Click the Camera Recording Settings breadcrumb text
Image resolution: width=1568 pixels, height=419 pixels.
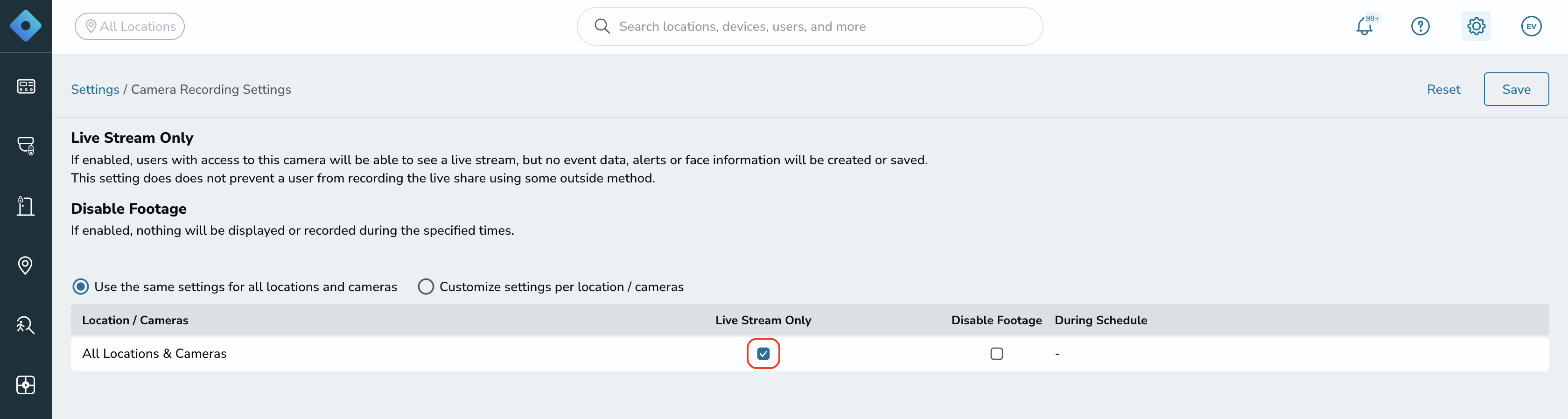coord(211,90)
